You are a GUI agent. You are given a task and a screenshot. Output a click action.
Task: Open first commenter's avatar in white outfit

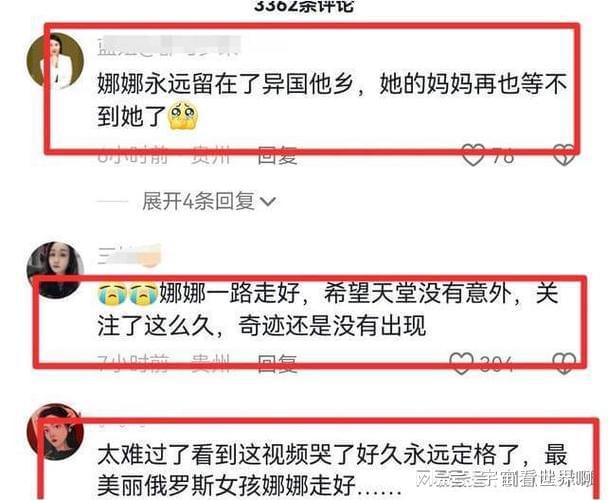(55, 61)
